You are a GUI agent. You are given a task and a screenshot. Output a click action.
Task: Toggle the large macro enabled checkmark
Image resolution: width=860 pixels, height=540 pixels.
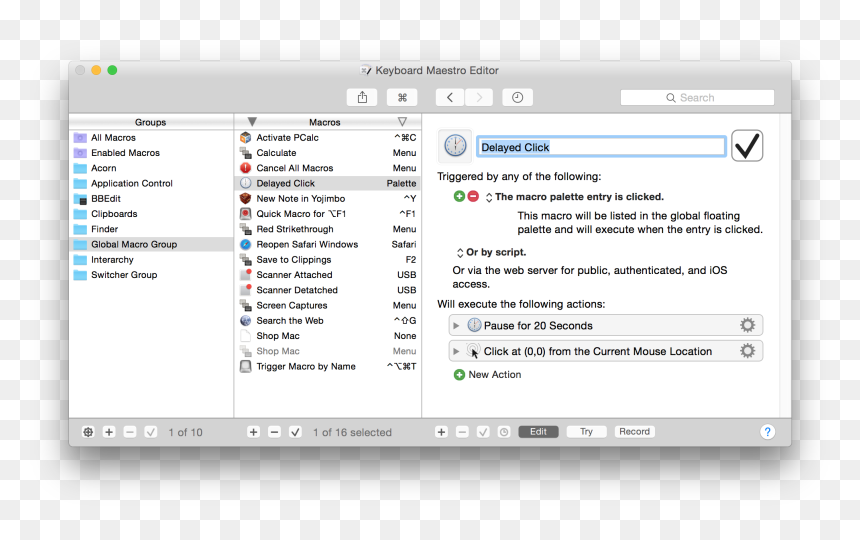tap(747, 146)
